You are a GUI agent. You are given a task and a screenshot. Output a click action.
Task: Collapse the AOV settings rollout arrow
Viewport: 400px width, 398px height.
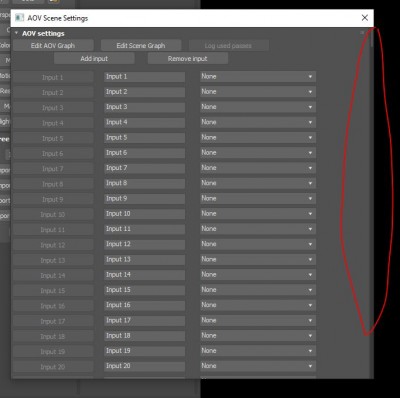coord(16,33)
